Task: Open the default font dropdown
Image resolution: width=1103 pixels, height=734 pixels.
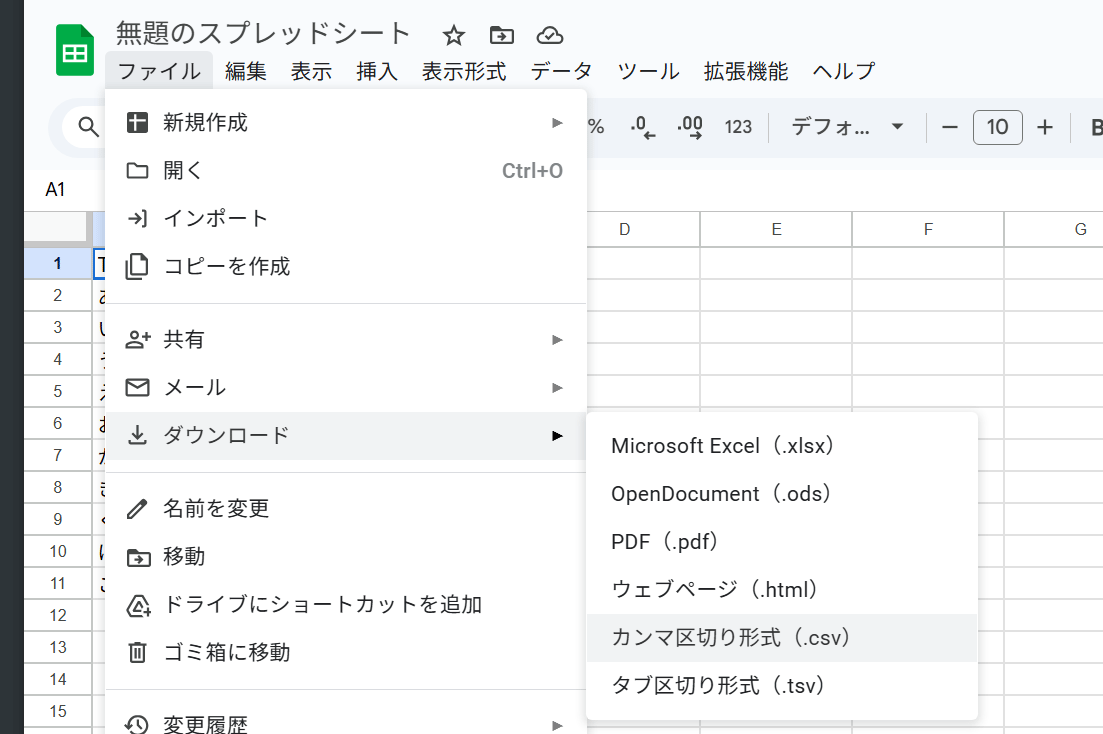Action: click(x=847, y=127)
